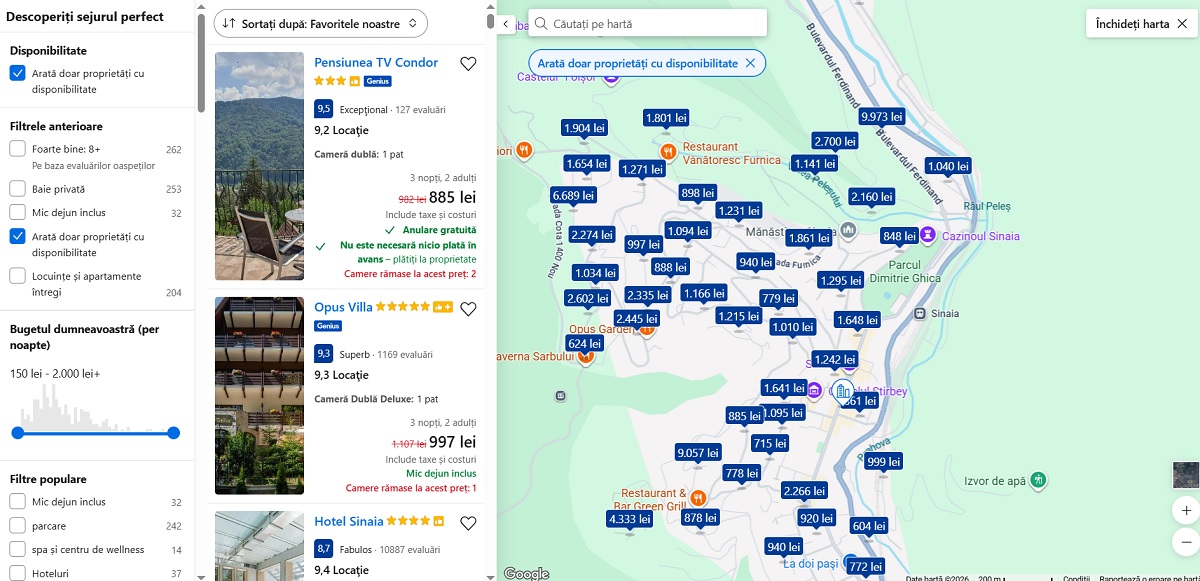Open the Condiții map terms link
Image resolution: width=1200 pixels, height=581 pixels.
click(x=1077, y=577)
